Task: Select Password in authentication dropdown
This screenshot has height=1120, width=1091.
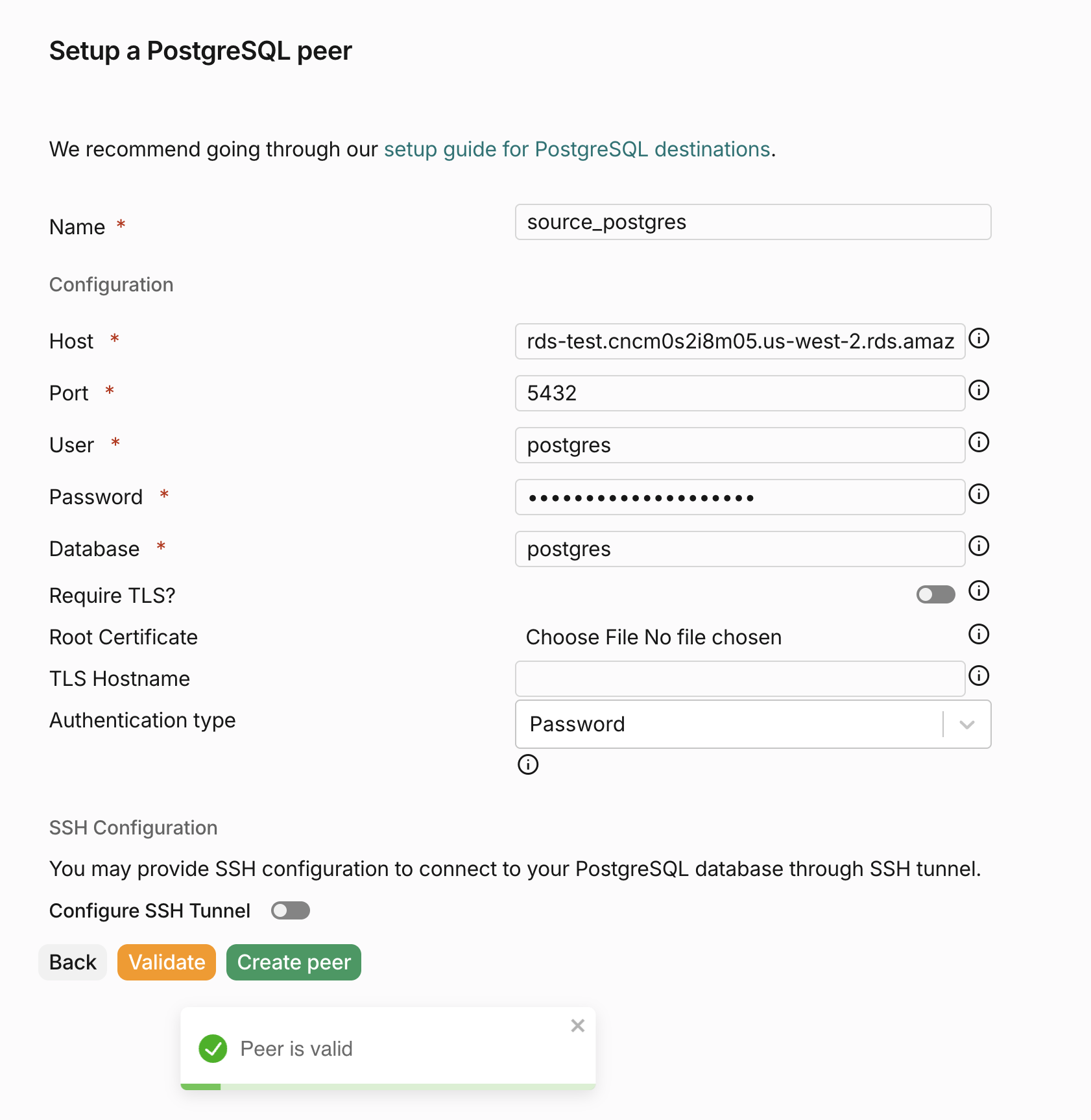Action: 577,724
